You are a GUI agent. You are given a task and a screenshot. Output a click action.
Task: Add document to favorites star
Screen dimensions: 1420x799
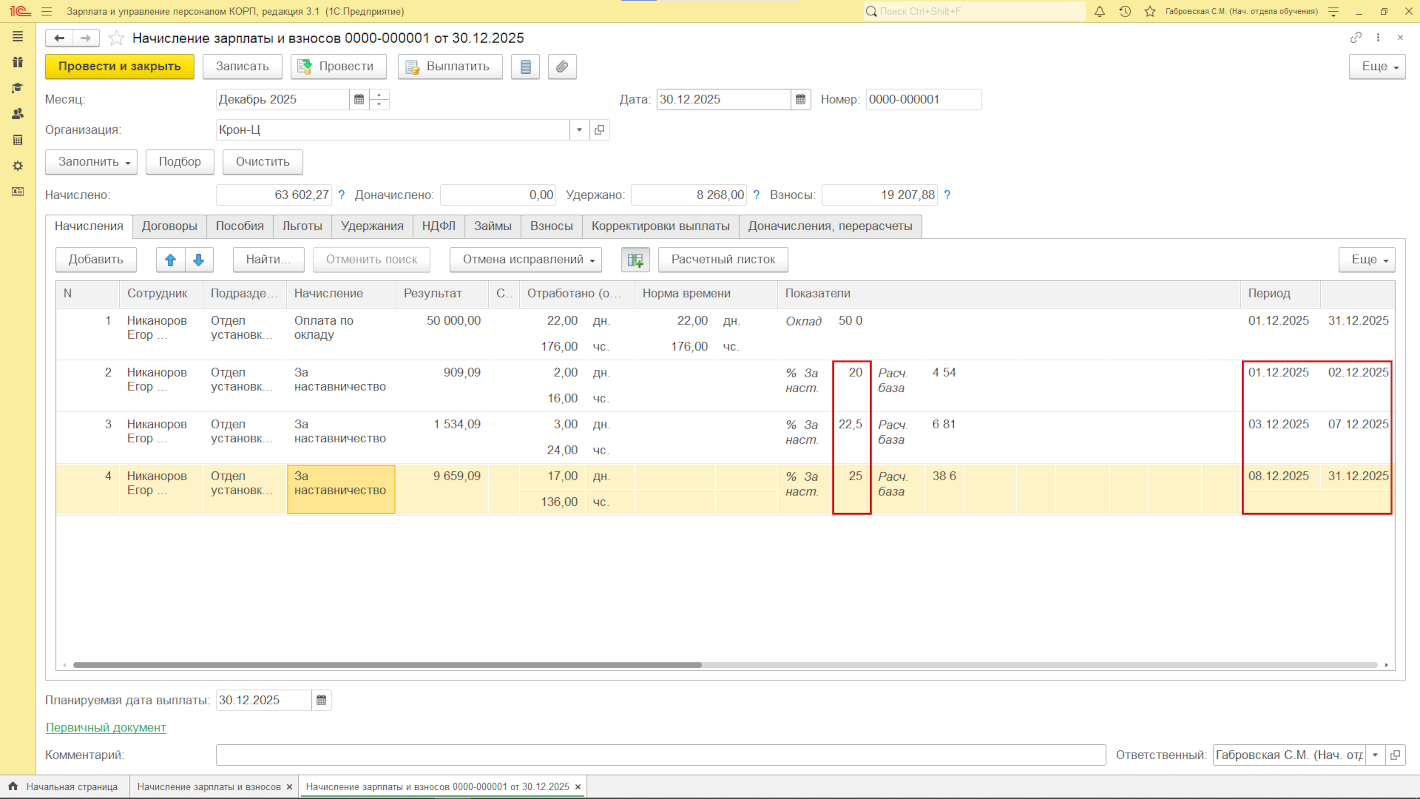tap(117, 38)
